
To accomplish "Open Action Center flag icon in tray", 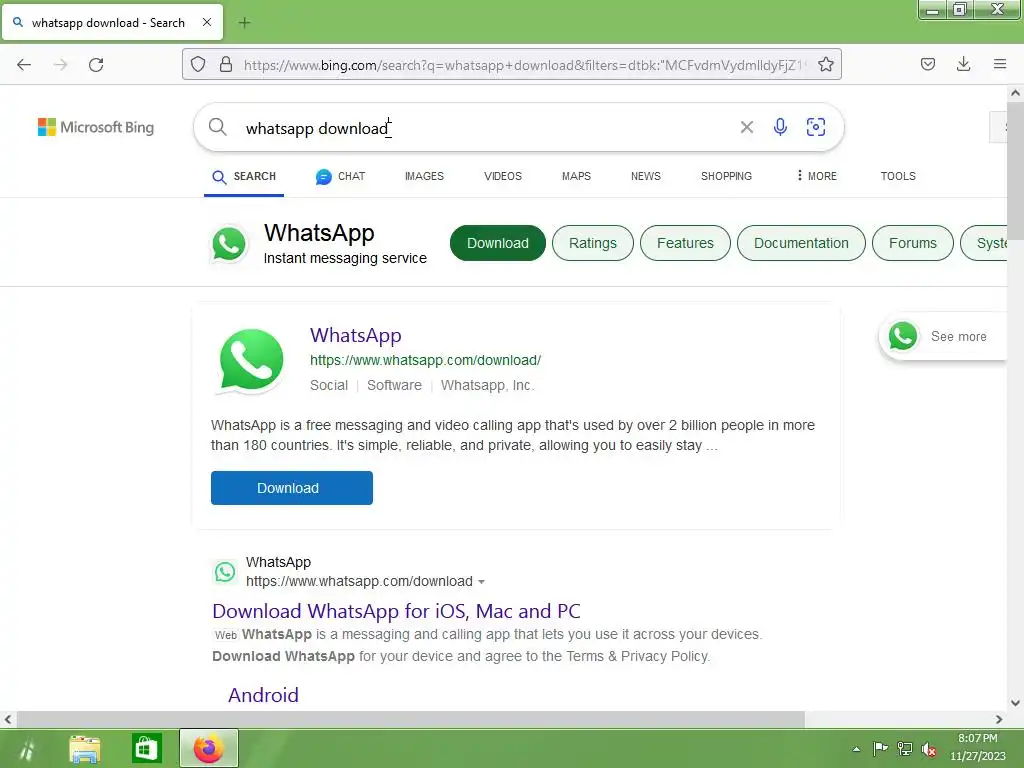I will click(x=880, y=748).
